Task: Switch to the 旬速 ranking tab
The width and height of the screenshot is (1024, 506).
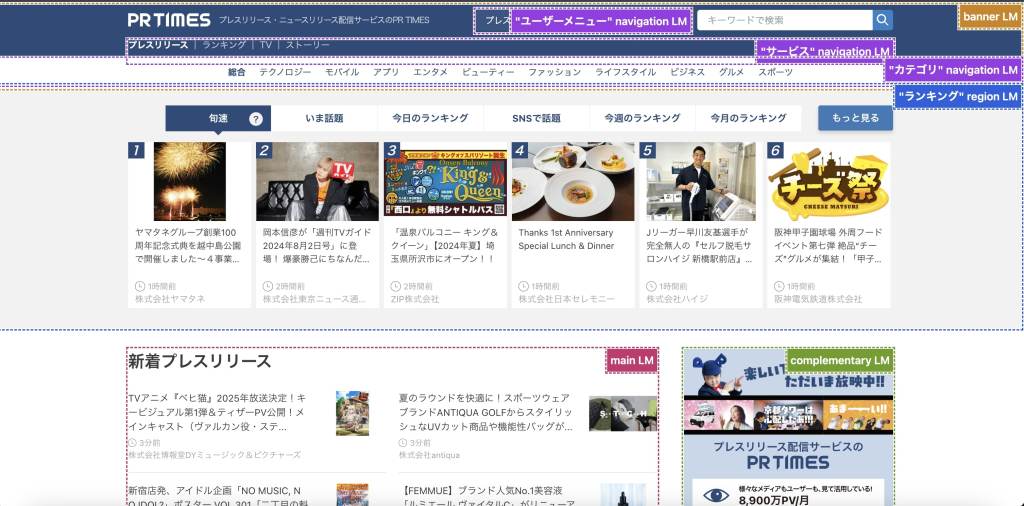Action: point(218,119)
